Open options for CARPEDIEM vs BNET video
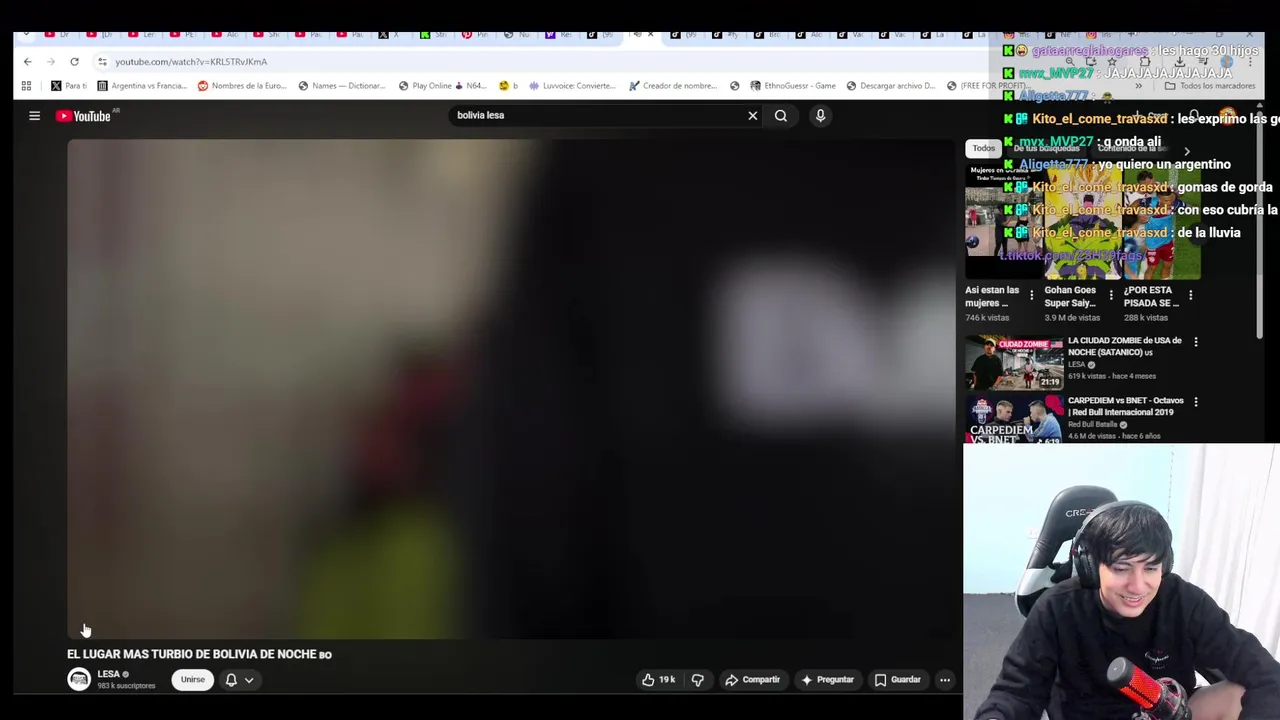The height and width of the screenshot is (720, 1280). 1196,402
